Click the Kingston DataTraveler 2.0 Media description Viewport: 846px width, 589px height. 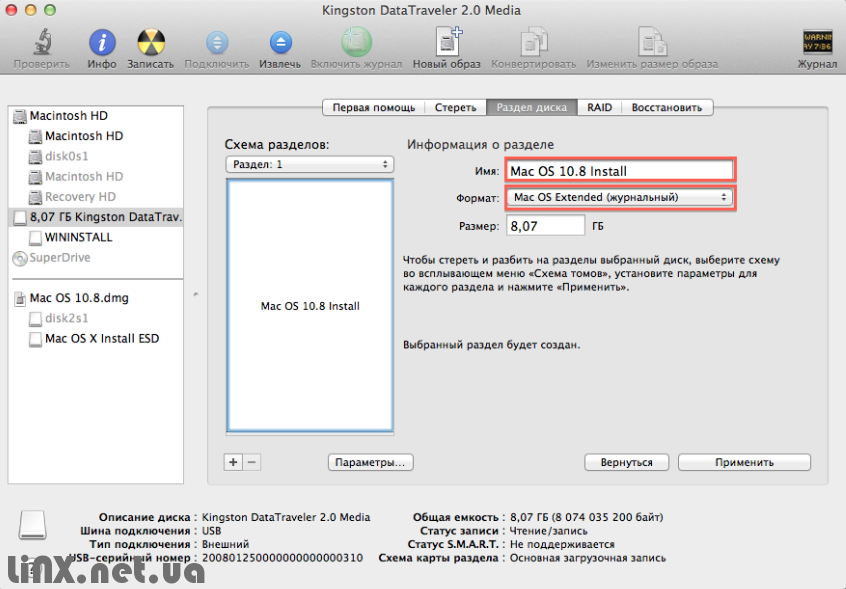[x=286, y=517]
